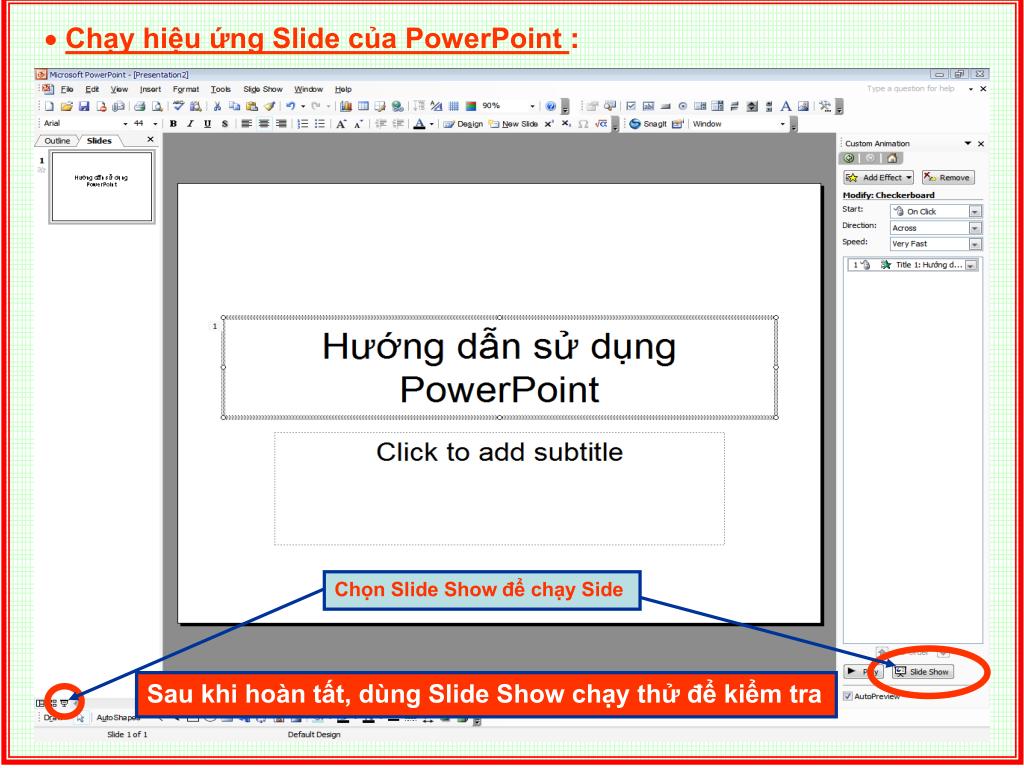Open the SnagIt Window profile dropdown
1024x768 pixels.
click(782, 124)
